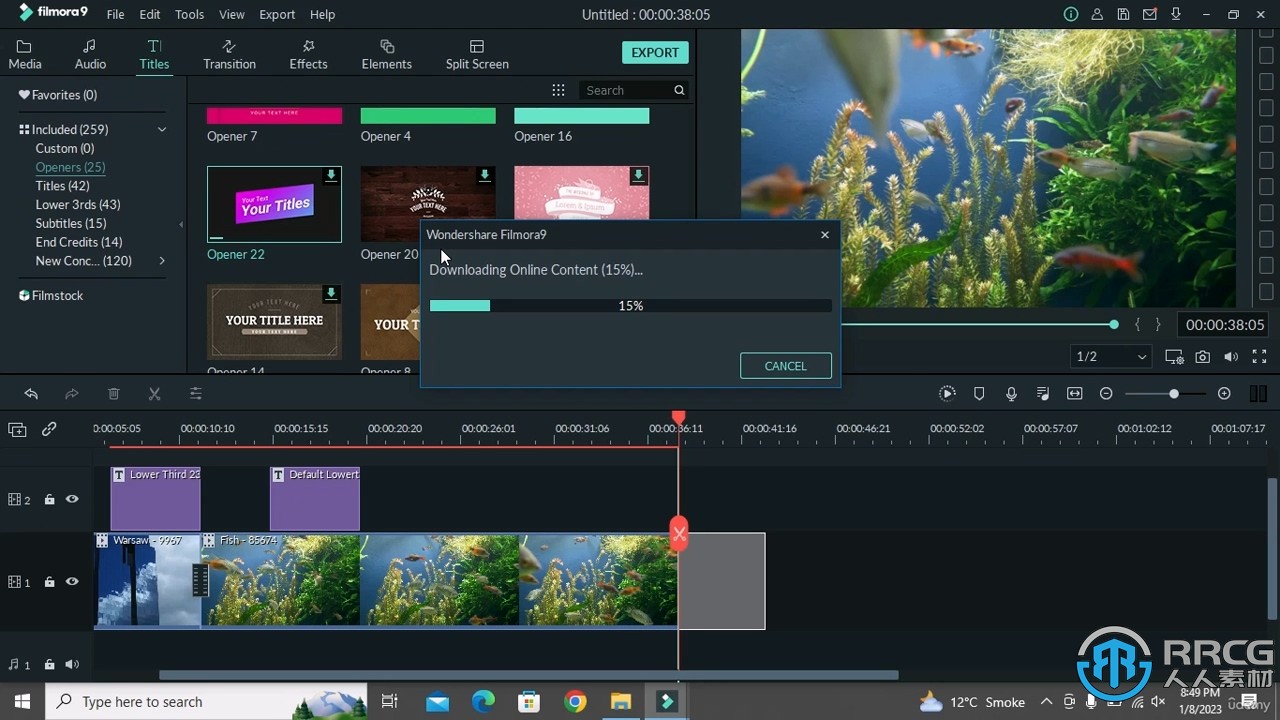Toggle the auto ripple link icon

click(x=49, y=429)
